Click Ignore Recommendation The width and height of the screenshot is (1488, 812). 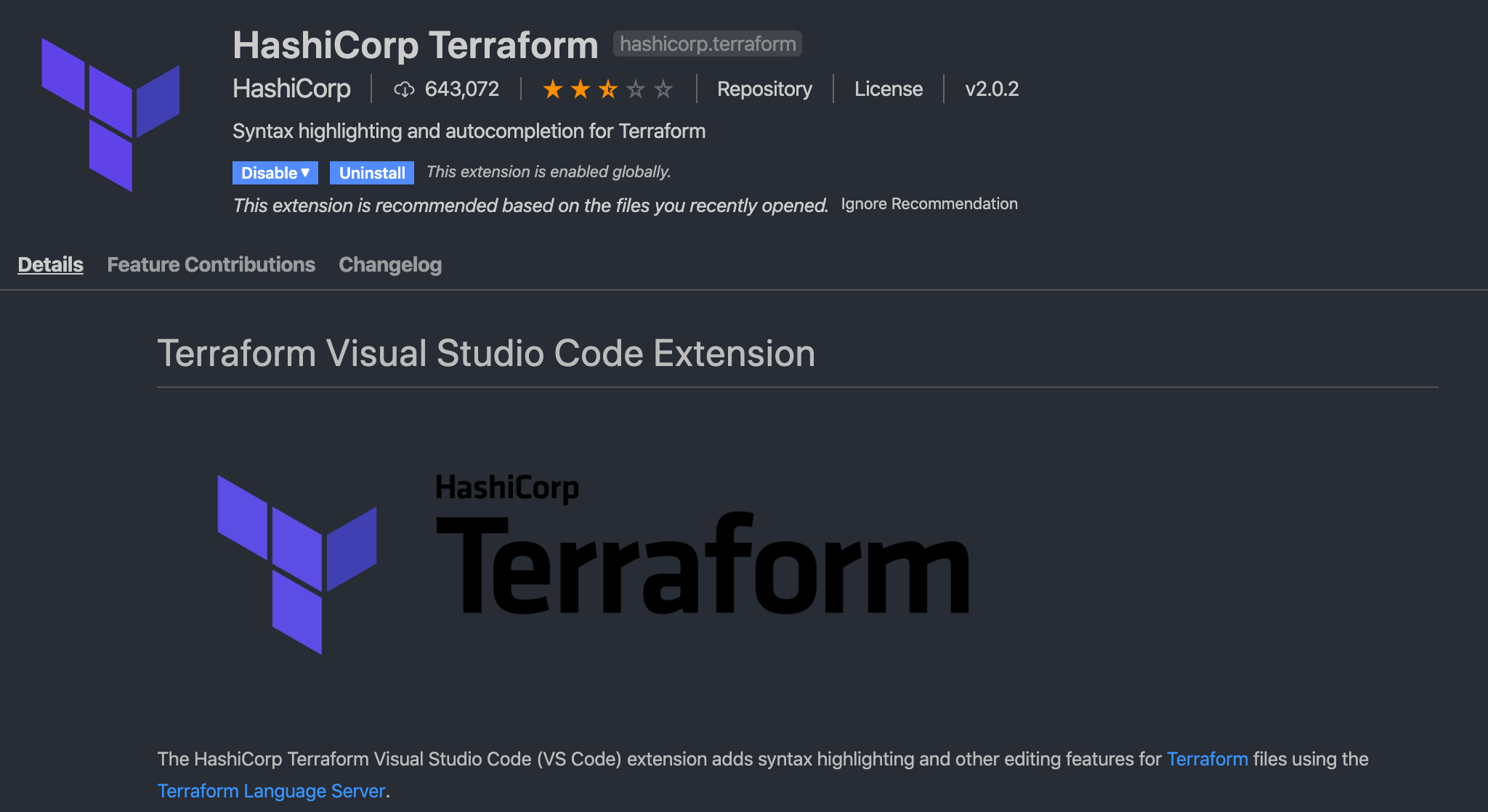[929, 204]
